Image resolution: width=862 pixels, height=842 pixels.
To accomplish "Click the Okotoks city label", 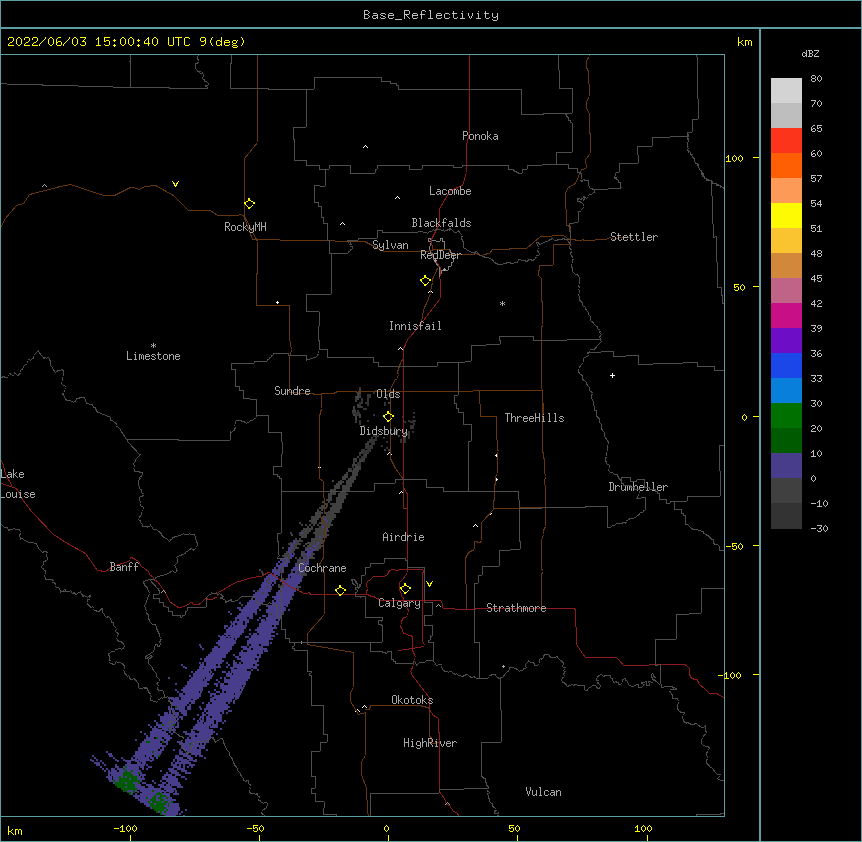I will click(x=412, y=700).
